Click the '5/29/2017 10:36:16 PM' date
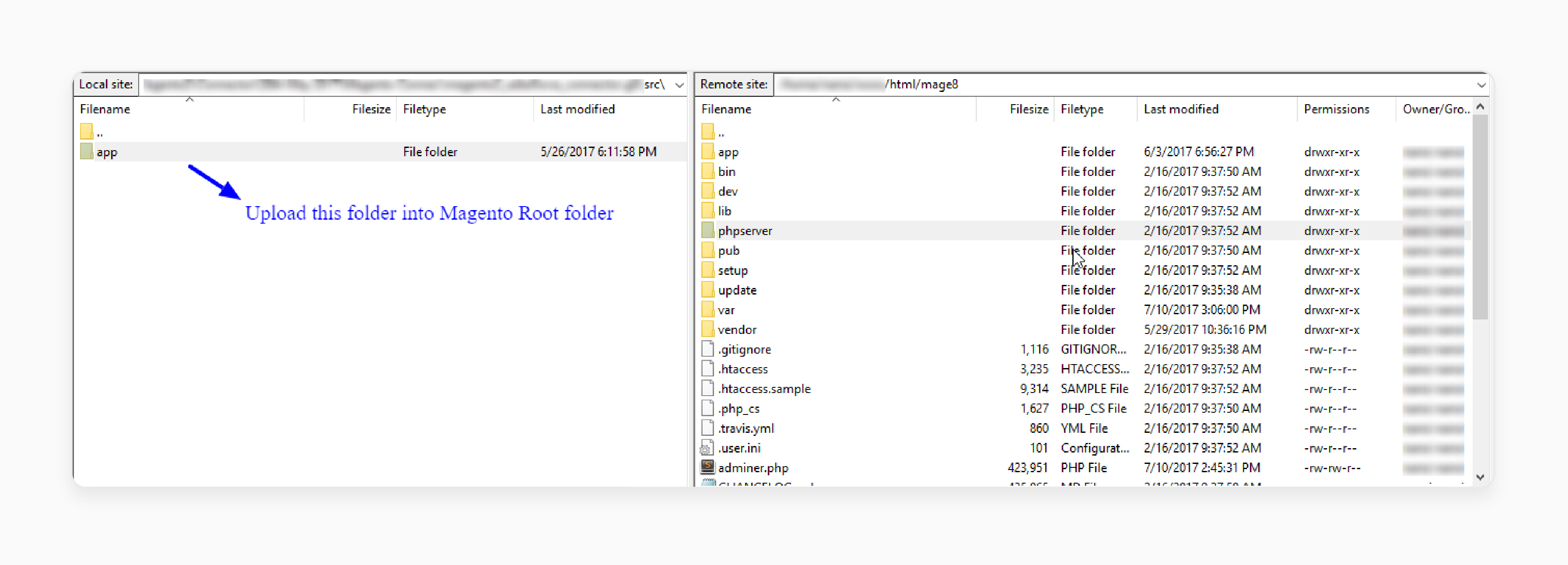Image resolution: width=1568 pixels, height=565 pixels. click(1204, 330)
